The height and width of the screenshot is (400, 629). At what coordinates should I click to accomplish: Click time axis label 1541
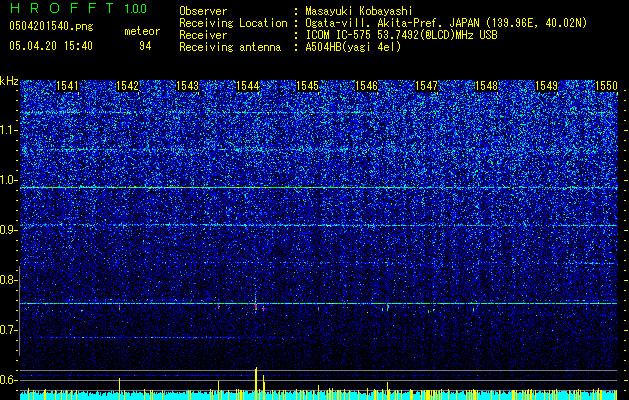tap(67, 86)
